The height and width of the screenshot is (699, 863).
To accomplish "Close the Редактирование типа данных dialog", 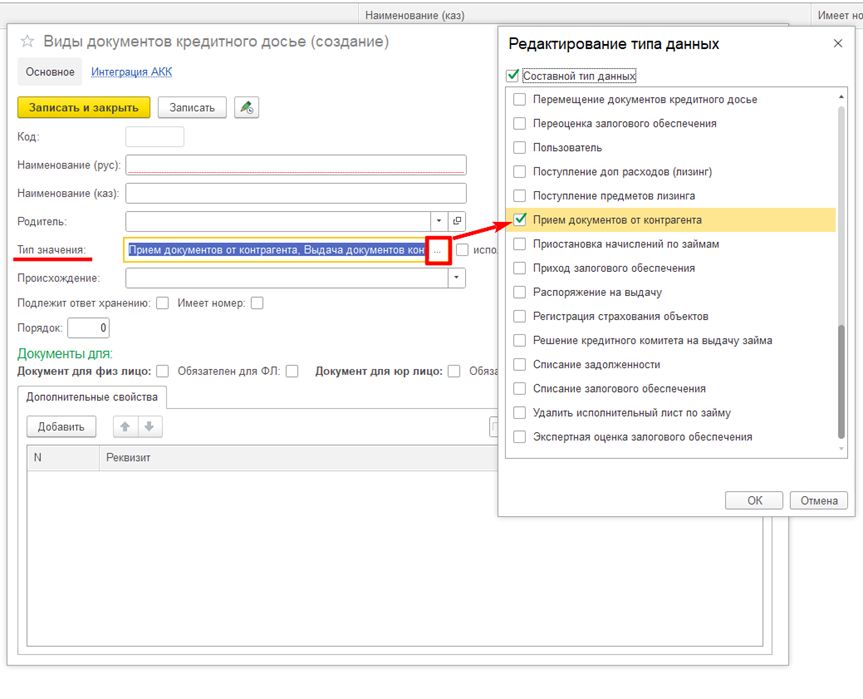I will pos(838,43).
